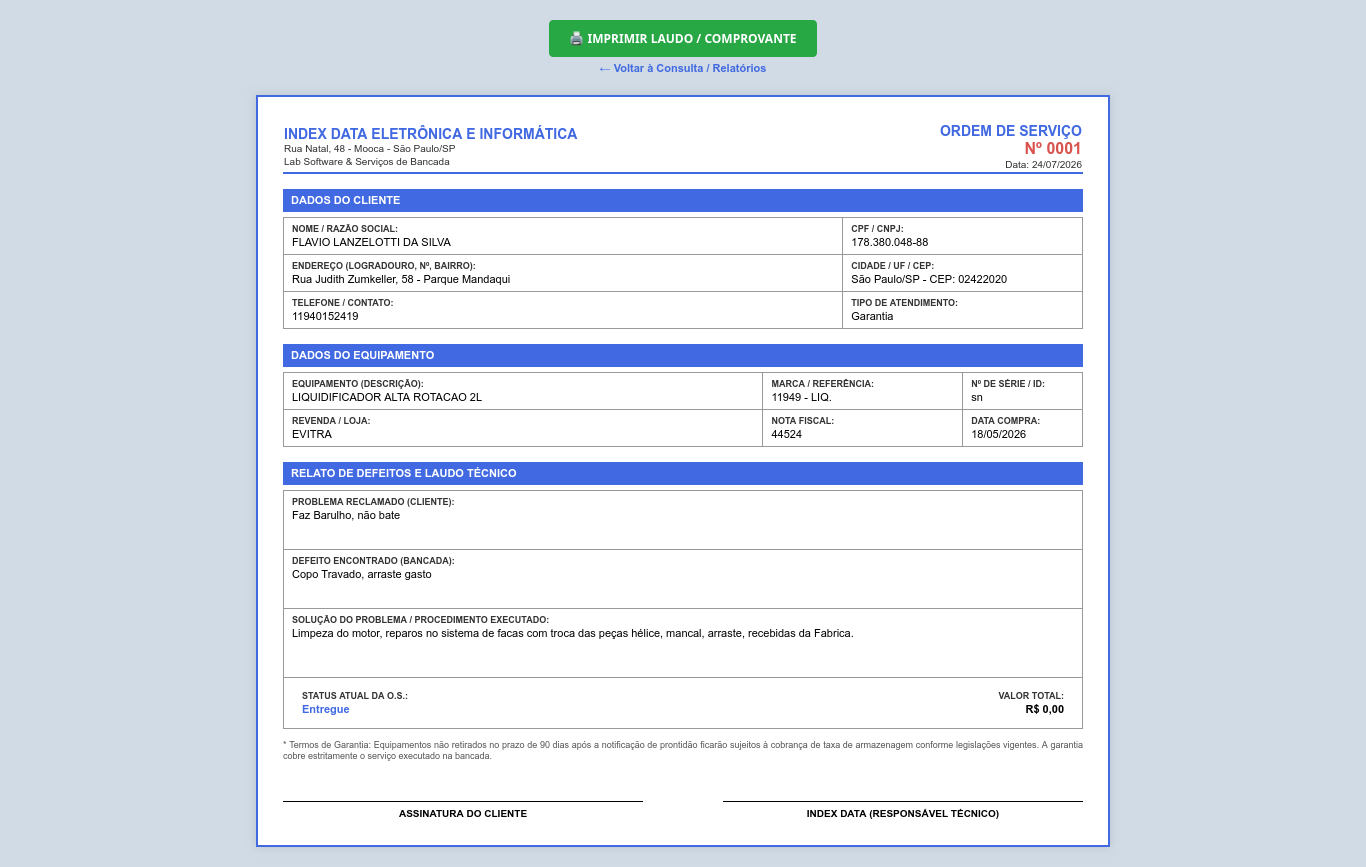Click the equipment description Liquidificador Alta Rotacao 2L
This screenshot has width=1366, height=867.
[x=387, y=397]
